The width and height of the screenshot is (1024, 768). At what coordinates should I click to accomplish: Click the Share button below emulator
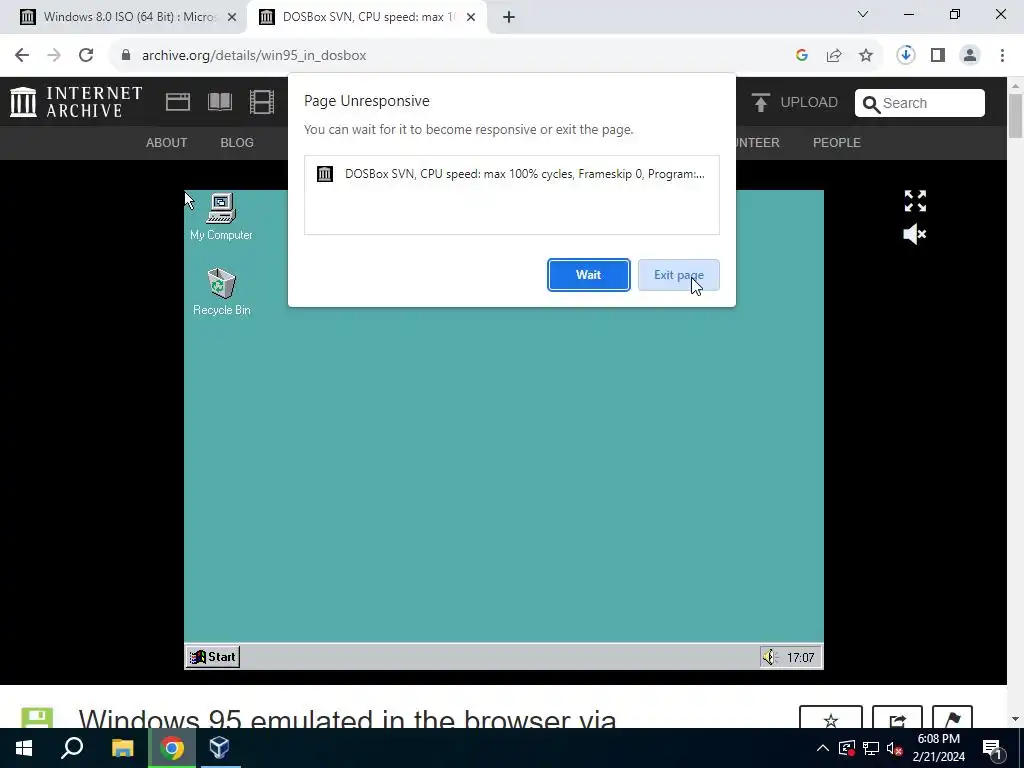(x=897, y=717)
